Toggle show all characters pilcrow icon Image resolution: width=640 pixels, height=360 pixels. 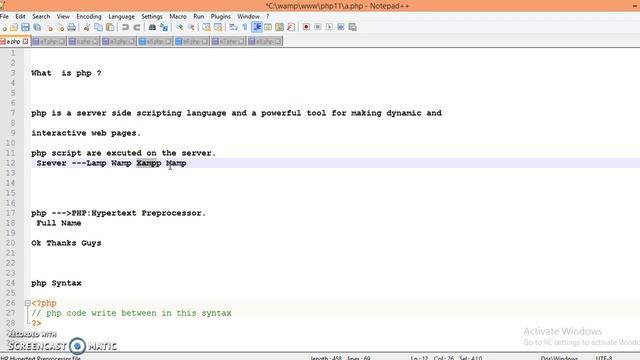[x=245, y=27]
